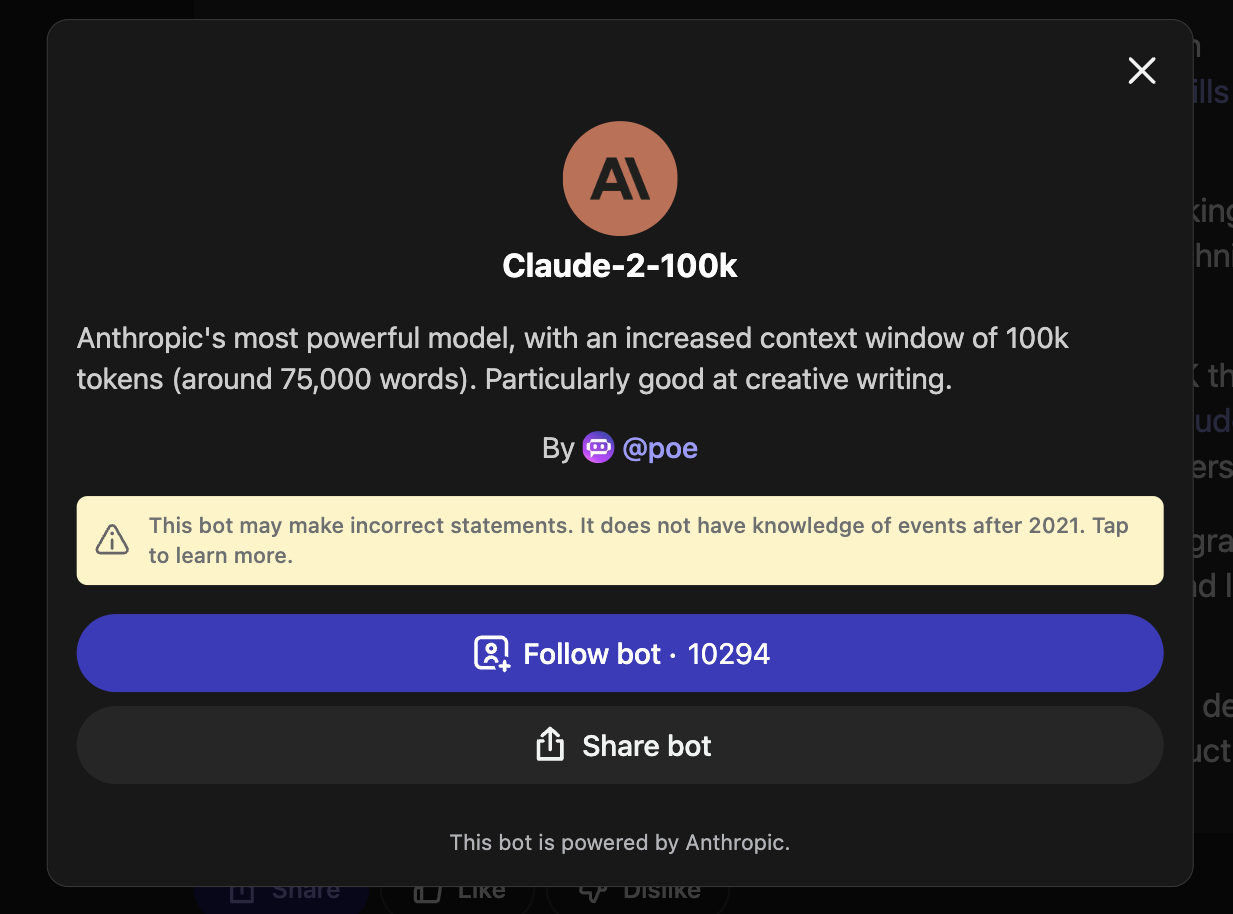Click the Follow bot button
Image resolution: width=1233 pixels, height=914 pixels.
pos(620,653)
